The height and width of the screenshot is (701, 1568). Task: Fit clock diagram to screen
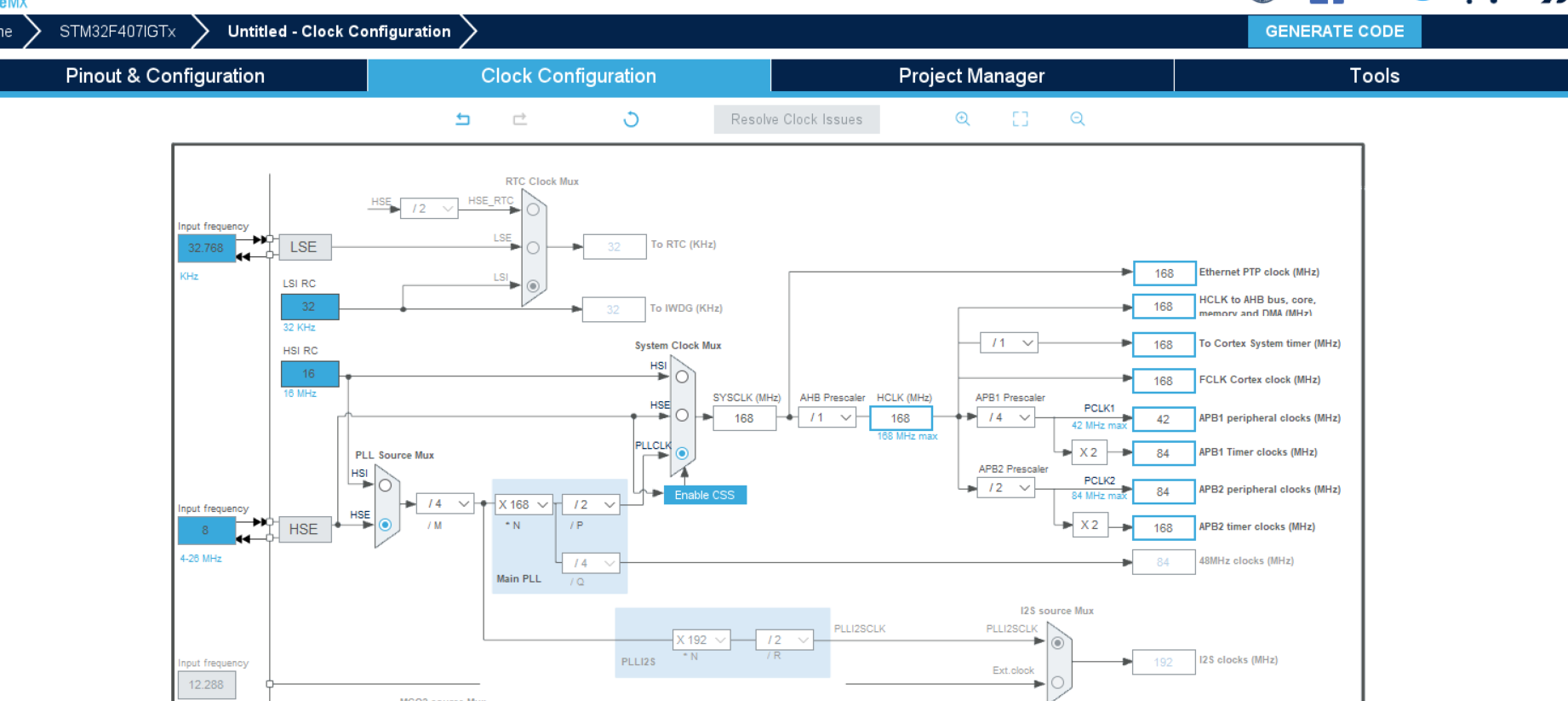1020,119
